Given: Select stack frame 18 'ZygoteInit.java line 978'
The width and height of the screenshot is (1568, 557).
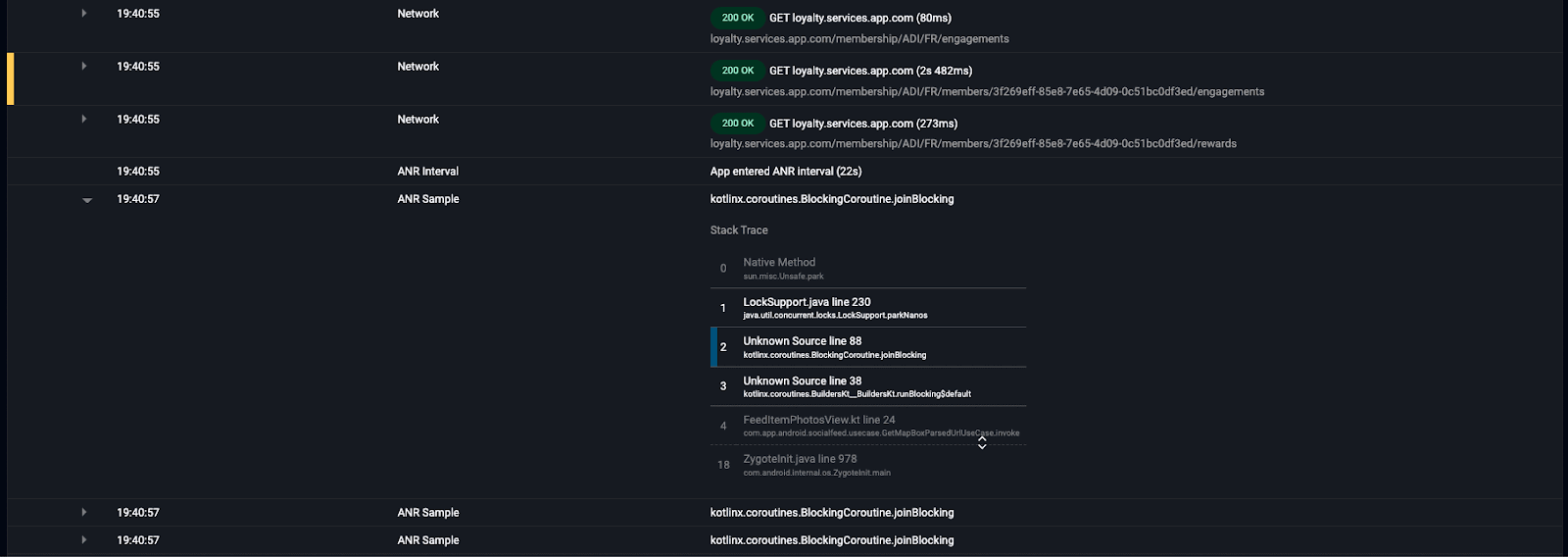Looking at the screenshot, I should (x=868, y=465).
